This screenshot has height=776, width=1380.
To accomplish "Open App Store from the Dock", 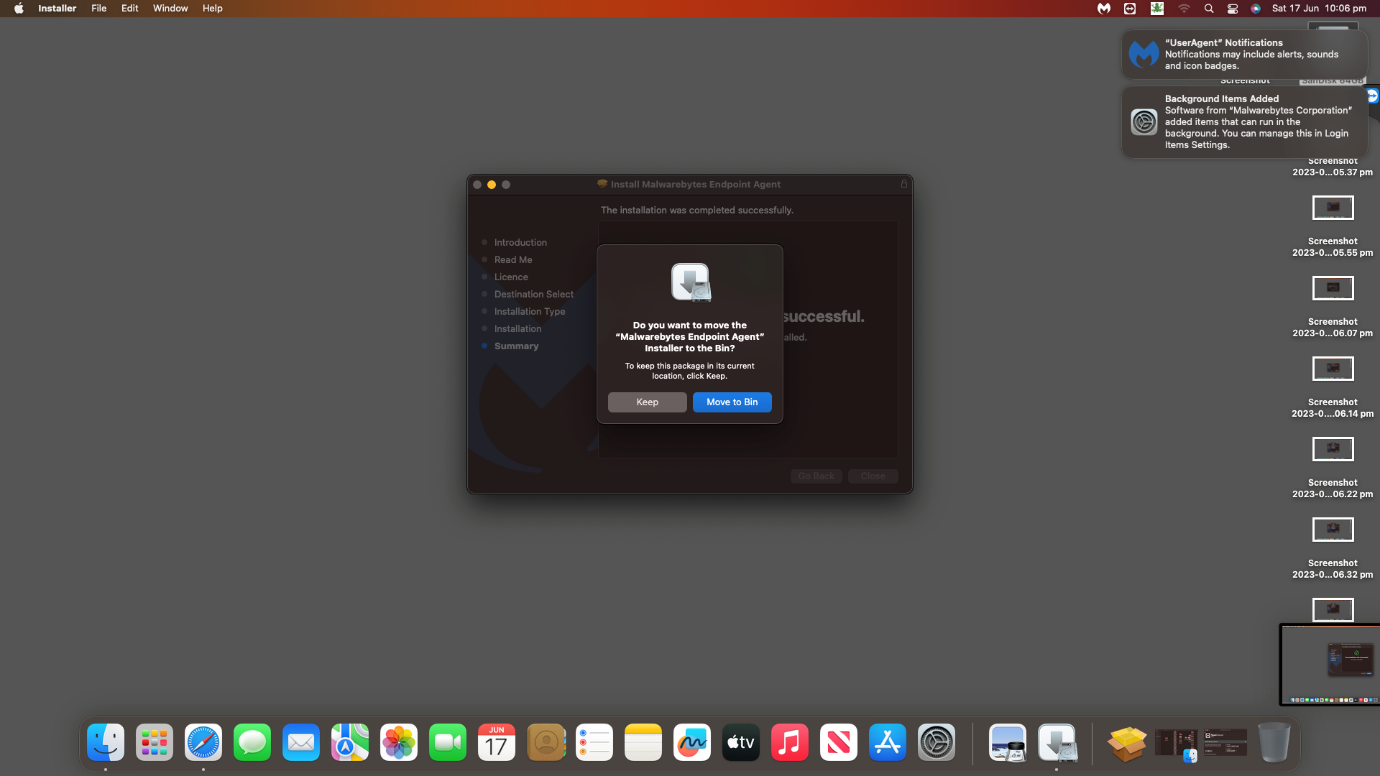I will coord(888,742).
